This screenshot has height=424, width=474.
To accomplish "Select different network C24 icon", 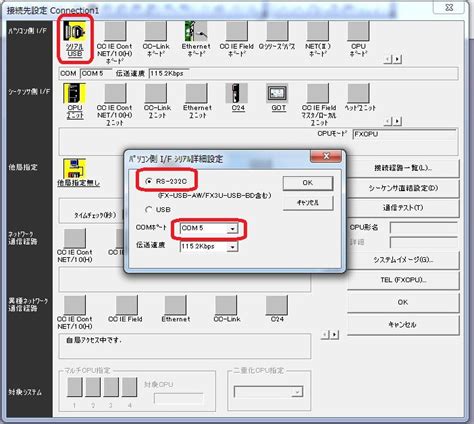I will tap(277, 305).
